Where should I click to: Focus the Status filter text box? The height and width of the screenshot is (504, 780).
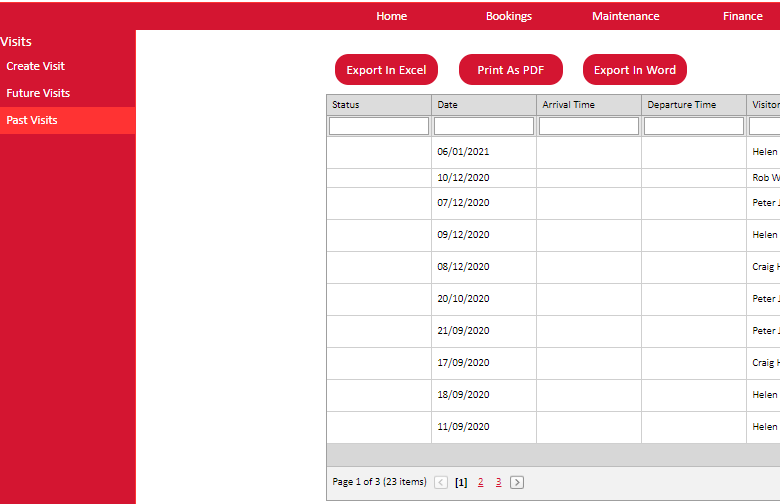[x=379, y=126]
